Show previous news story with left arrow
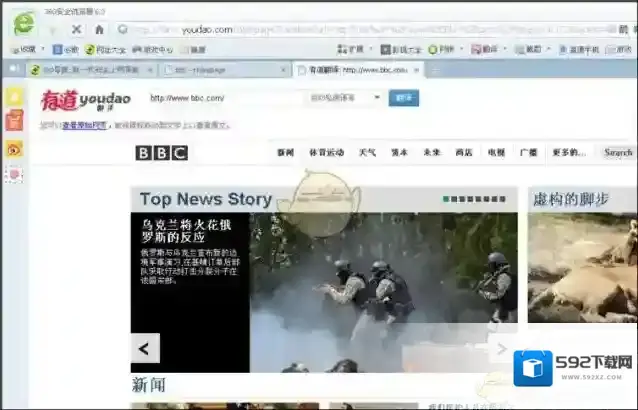The width and height of the screenshot is (638, 410). [145, 348]
